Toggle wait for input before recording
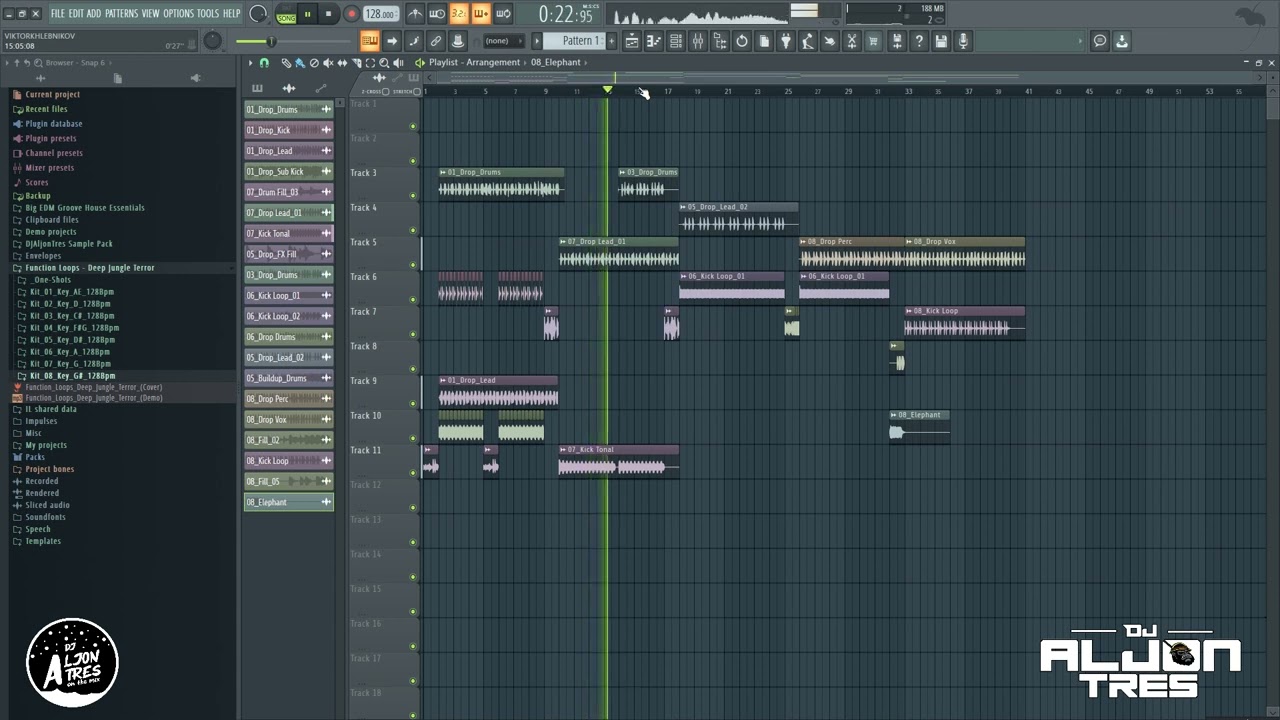Viewport: 1280px width, 720px height. [x=437, y=14]
